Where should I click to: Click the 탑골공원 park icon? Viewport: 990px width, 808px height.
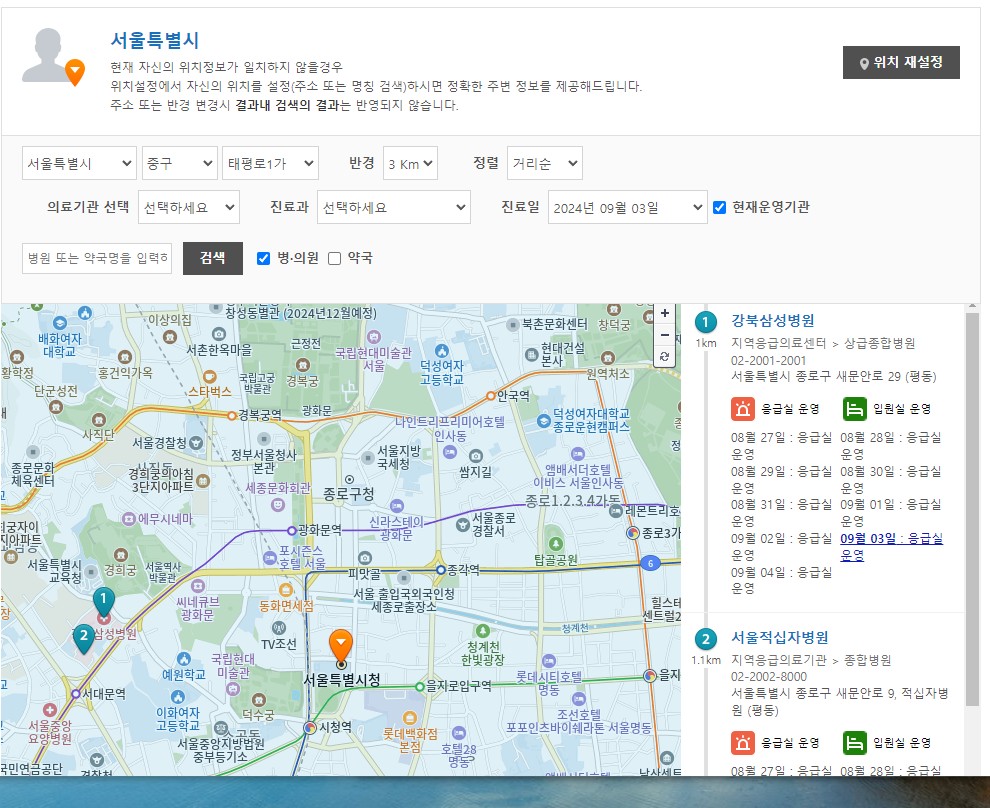556,544
